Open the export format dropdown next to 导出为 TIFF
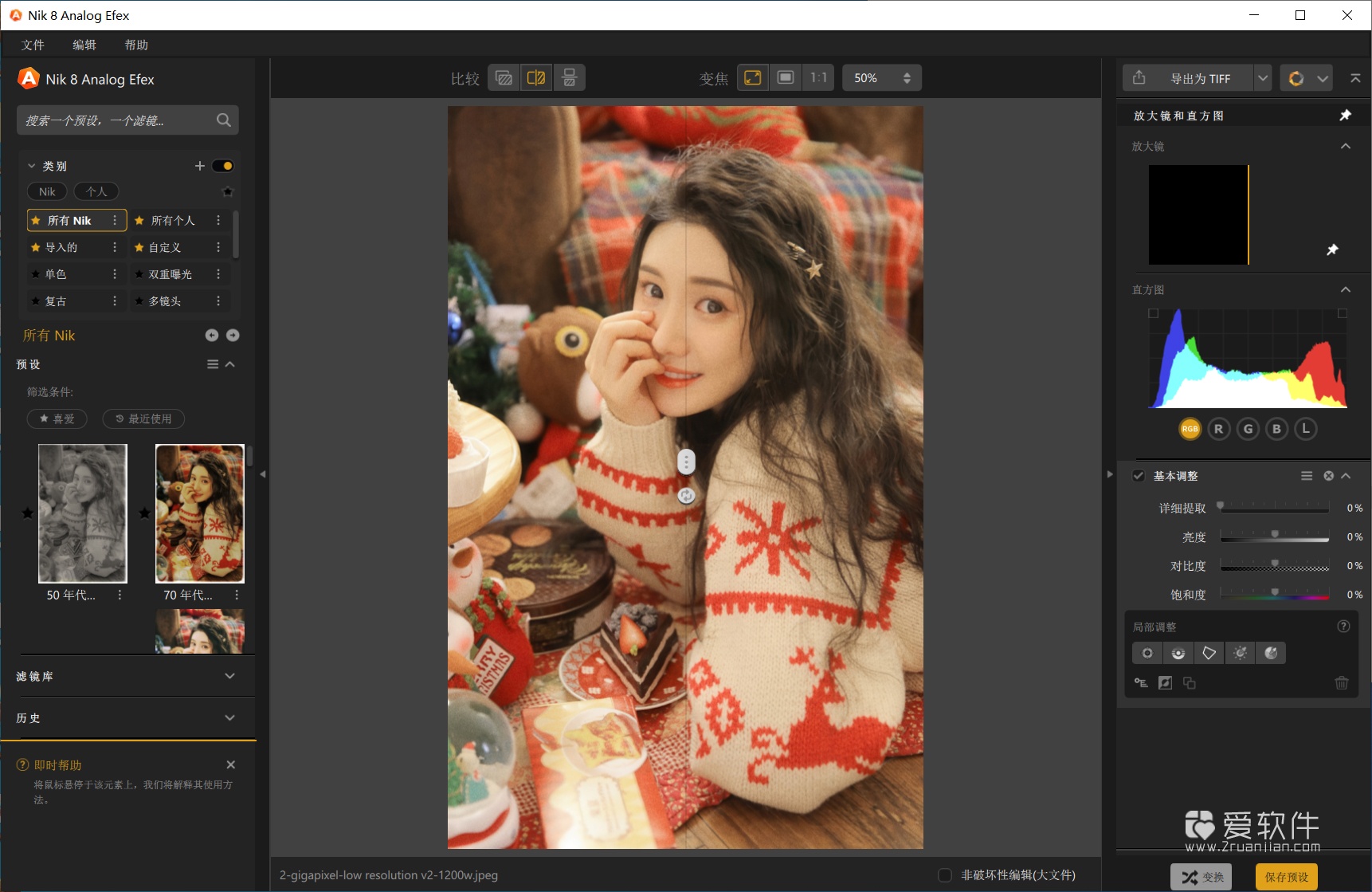 tap(1263, 77)
